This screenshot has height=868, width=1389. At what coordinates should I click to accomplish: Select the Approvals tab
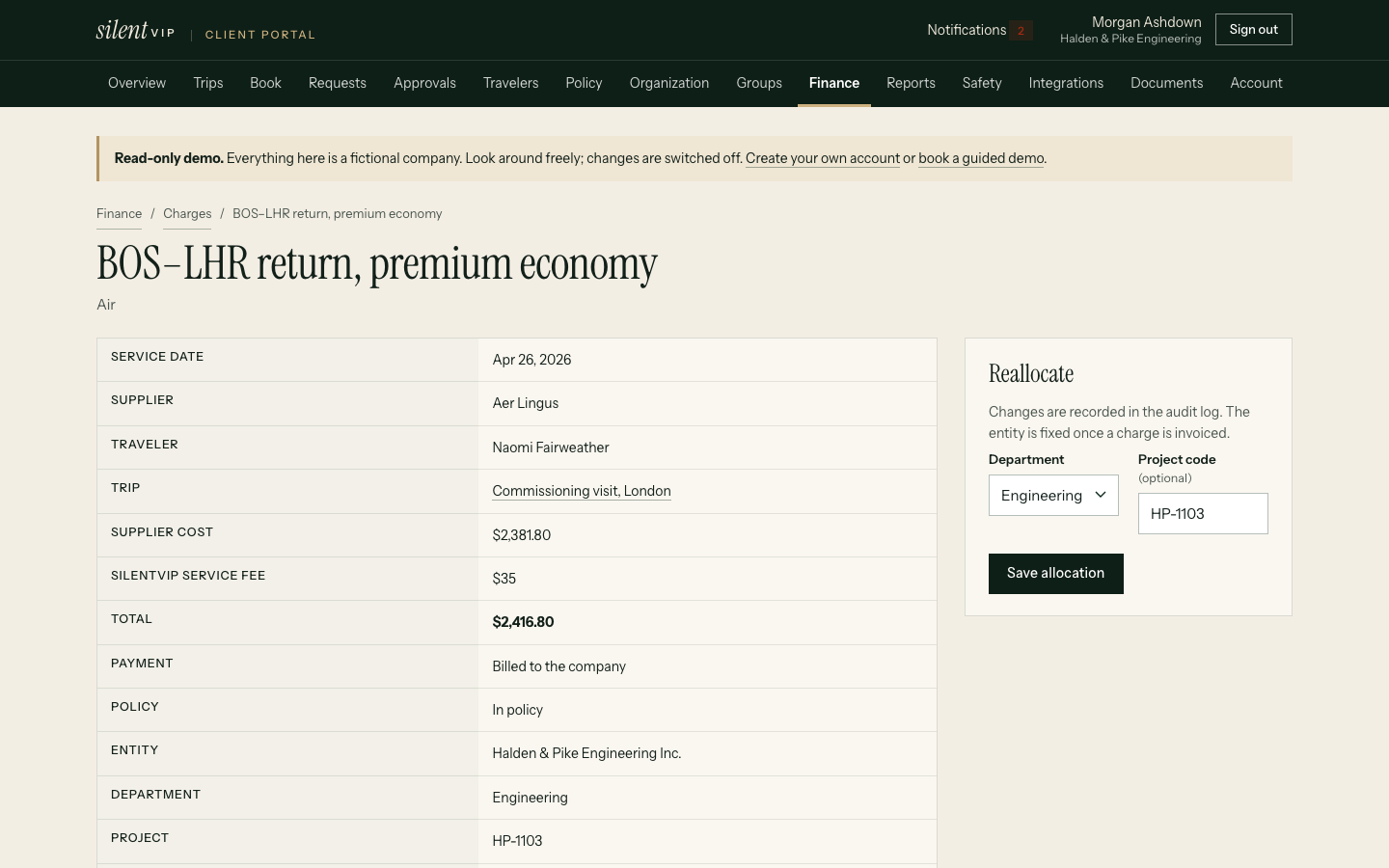tap(424, 83)
